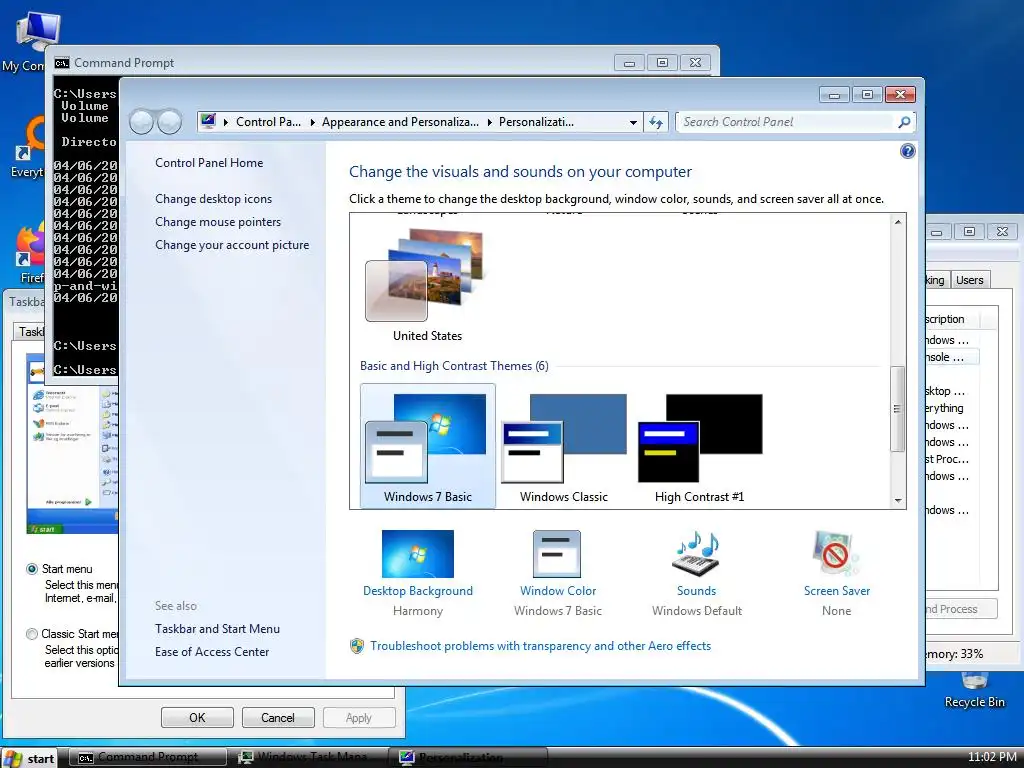Viewport: 1024px width, 768px height.
Task: Click the End Process button in Task Manager
Action: point(960,609)
